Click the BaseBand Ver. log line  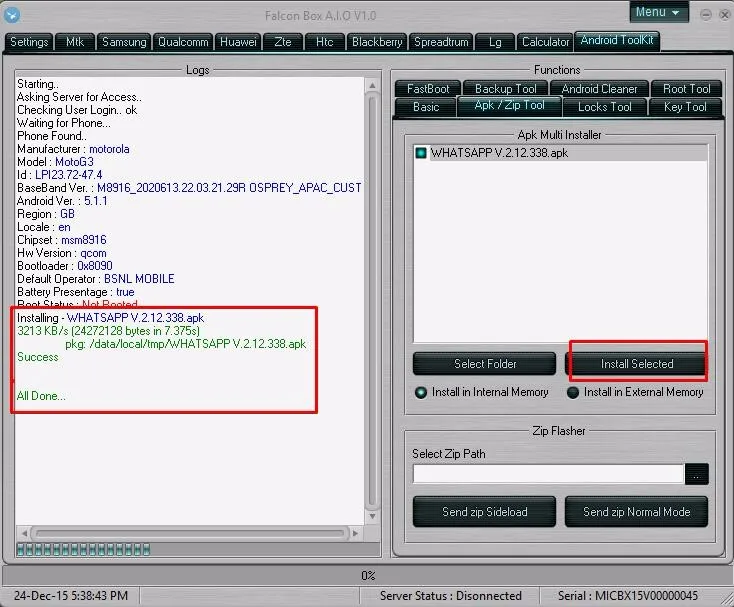click(189, 188)
